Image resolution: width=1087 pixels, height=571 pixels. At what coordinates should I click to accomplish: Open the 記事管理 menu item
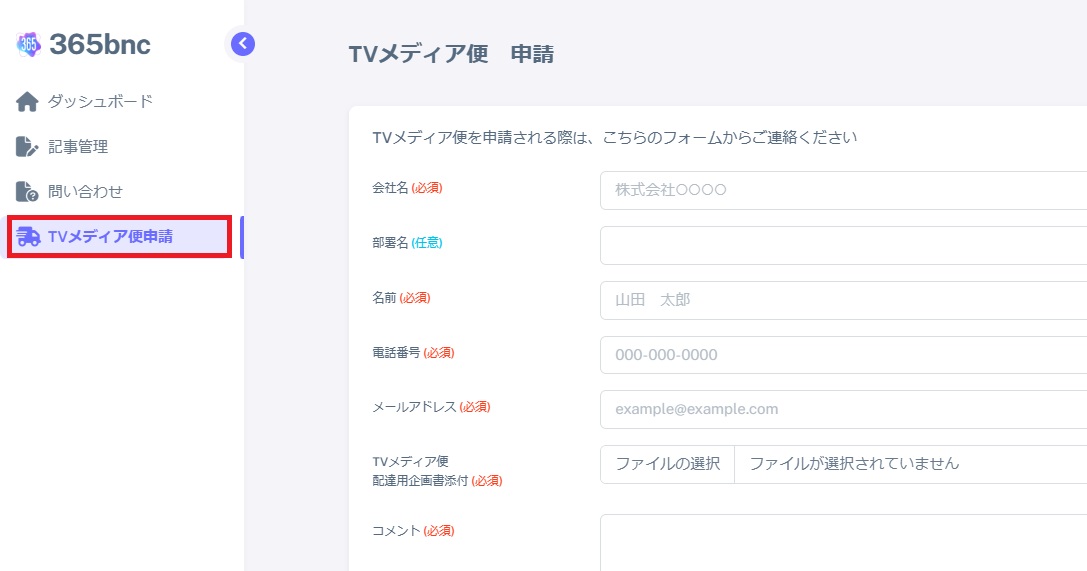coord(78,147)
